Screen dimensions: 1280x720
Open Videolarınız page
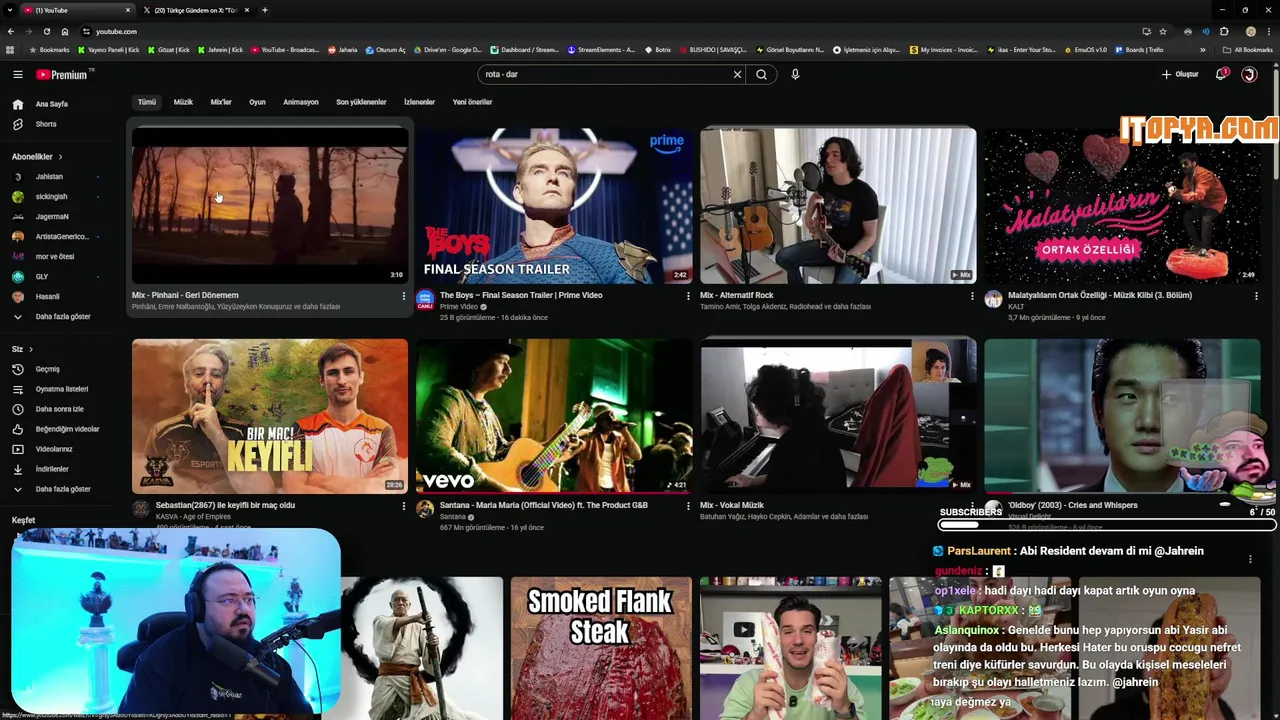point(54,449)
